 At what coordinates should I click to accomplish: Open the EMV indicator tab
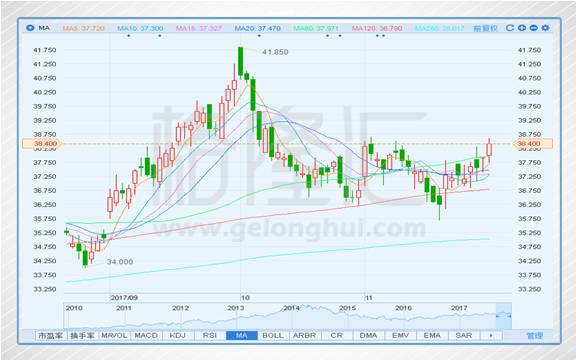click(x=400, y=335)
